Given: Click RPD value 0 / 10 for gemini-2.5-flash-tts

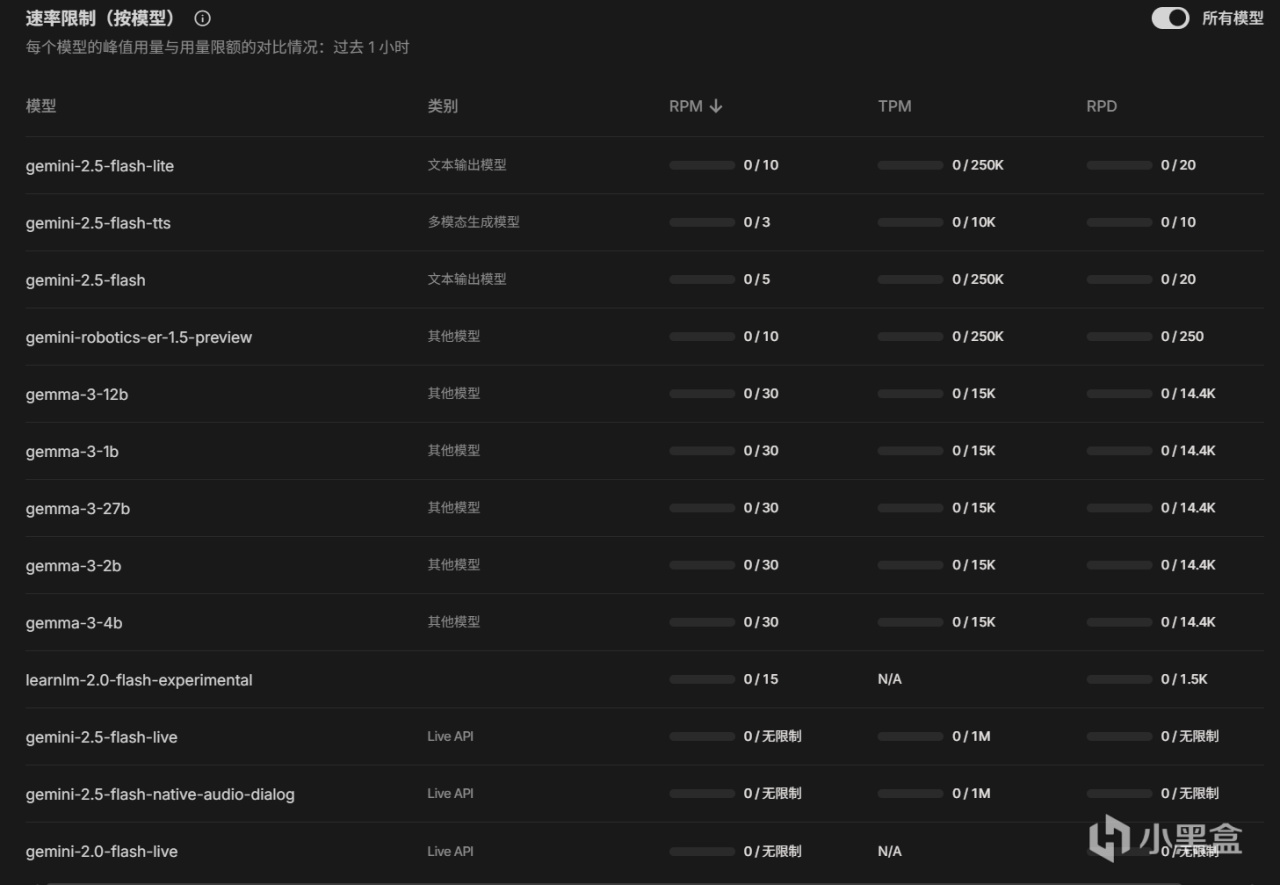Looking at the screenshot, I should pyautogui.click(x=1178, y=222).
